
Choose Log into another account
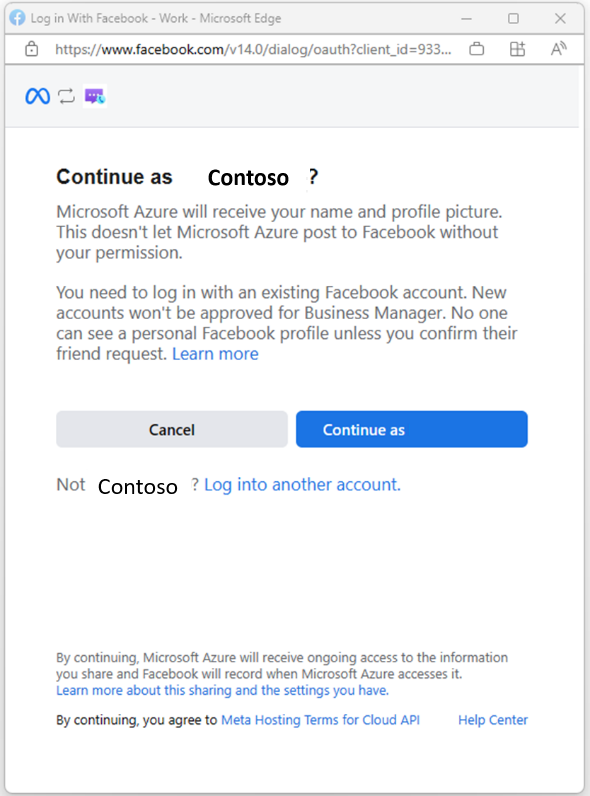pos(302,485)
